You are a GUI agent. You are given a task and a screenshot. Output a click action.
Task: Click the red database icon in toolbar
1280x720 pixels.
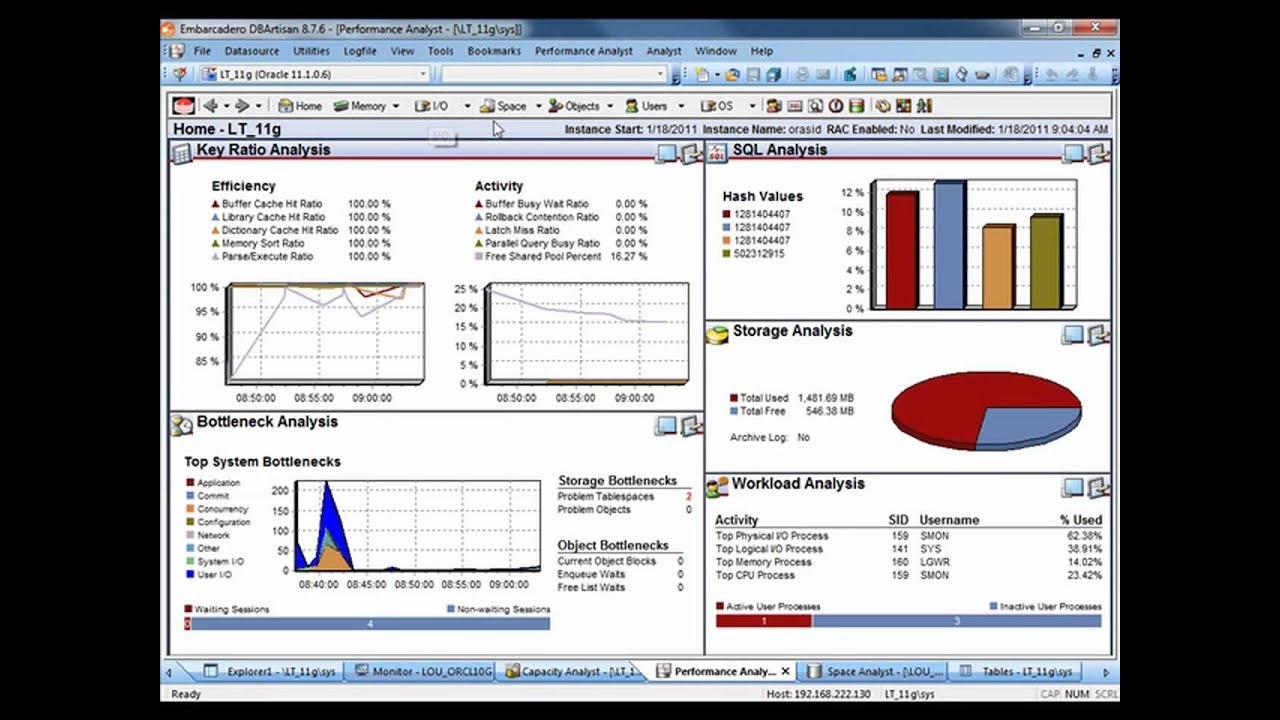183,106
